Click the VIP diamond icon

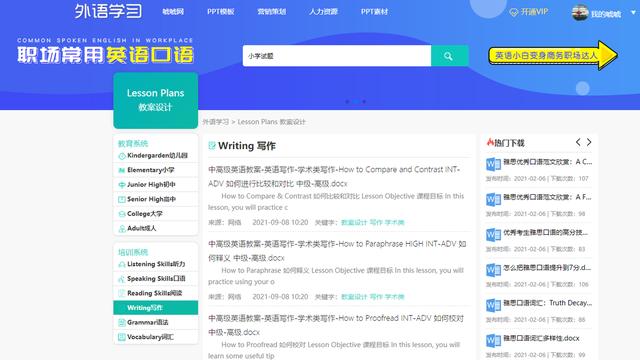(514, 13)
